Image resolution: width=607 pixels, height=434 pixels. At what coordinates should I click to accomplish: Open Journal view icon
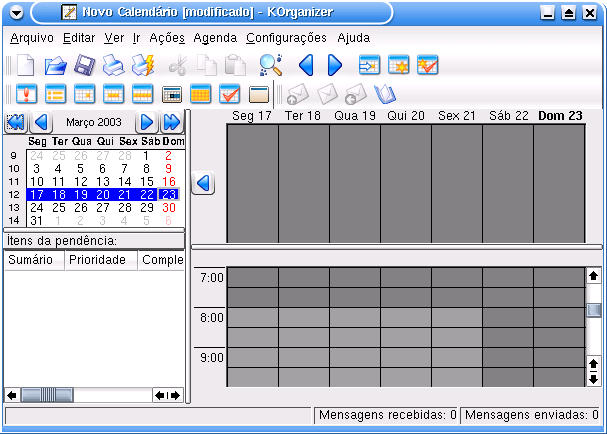(x=259, y=95)
